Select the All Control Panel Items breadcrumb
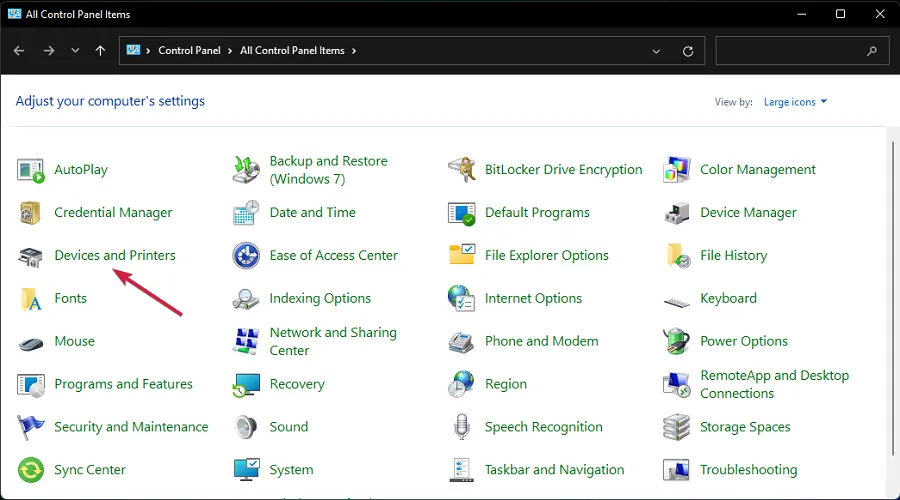The image size is (900, 500). click(x=293, y=51)
